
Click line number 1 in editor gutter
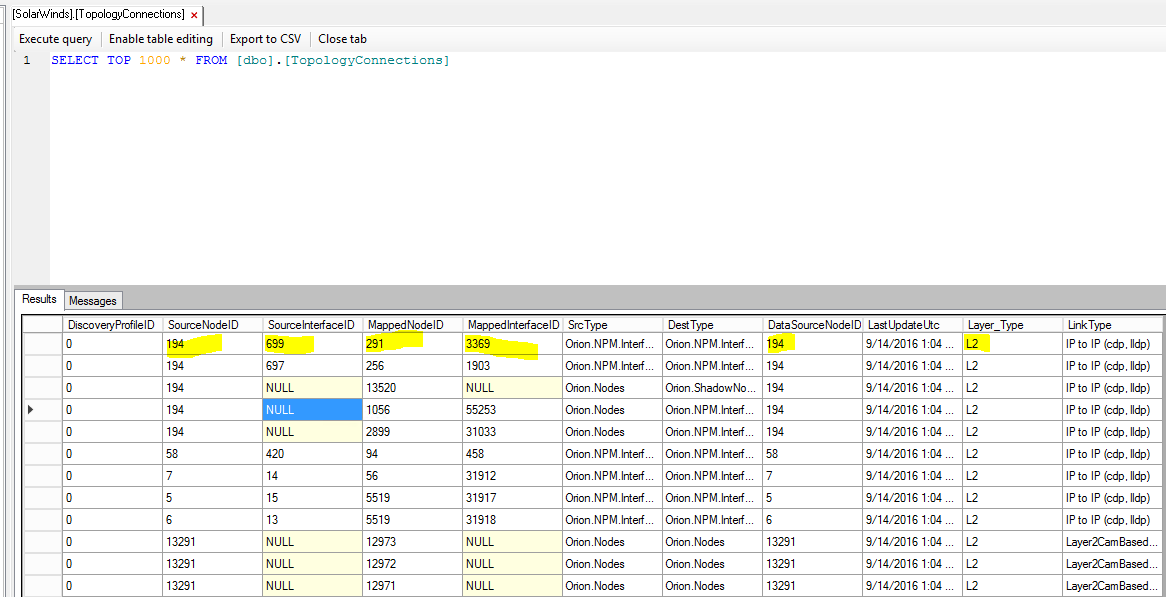pyautogui.click(x=27, y=60)
